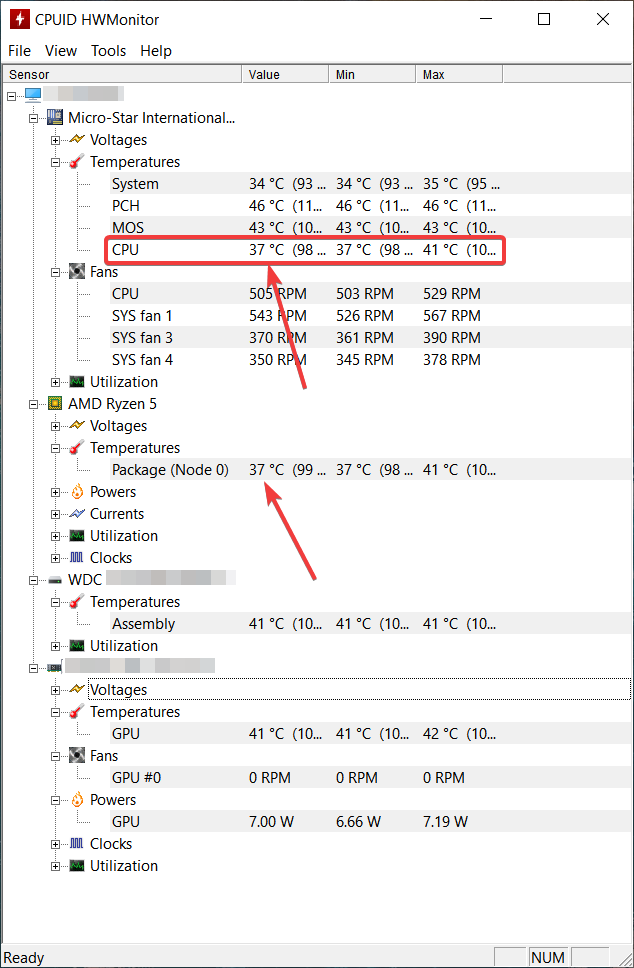Collapse the WDC drive node
The height and width of the screenshot is (968, 634).
click(x=33, y=580)
